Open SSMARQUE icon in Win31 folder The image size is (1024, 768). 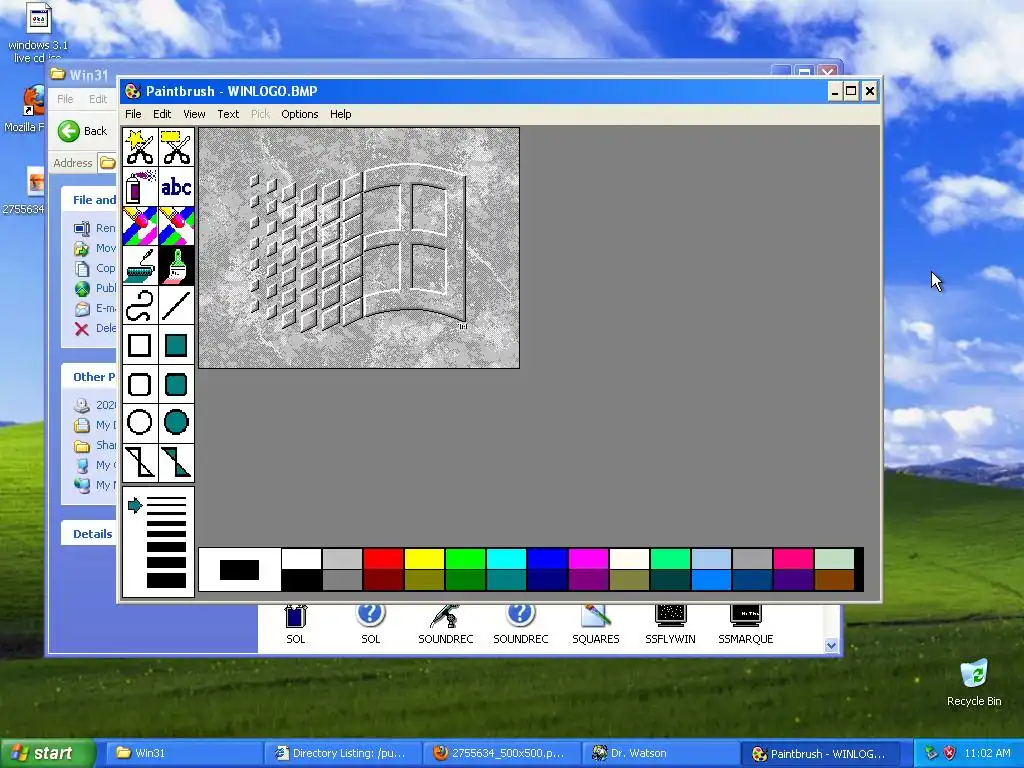pos(746,624)
